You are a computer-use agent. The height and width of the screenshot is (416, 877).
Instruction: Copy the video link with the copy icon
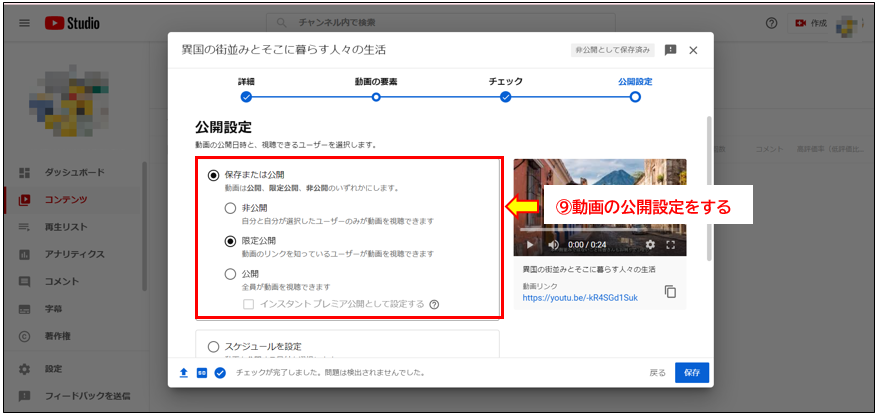(670, 291)
